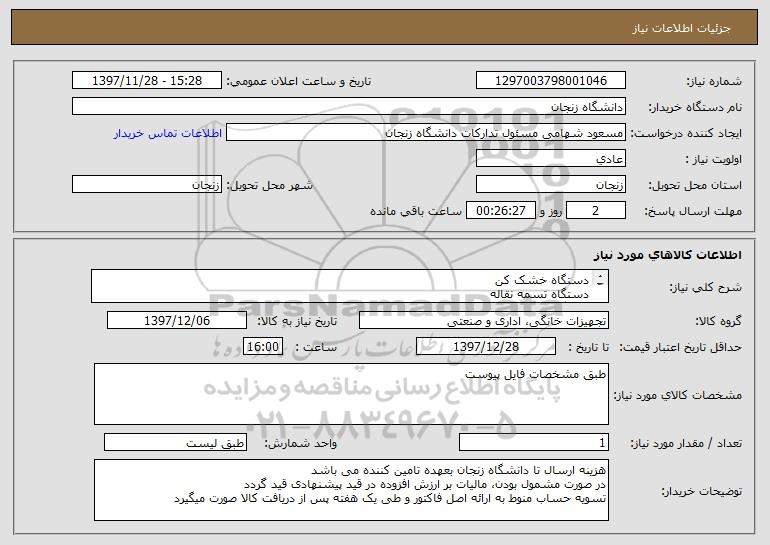Click the time field showing 16:00
This screenshot has width=770, height=545.
263,346
